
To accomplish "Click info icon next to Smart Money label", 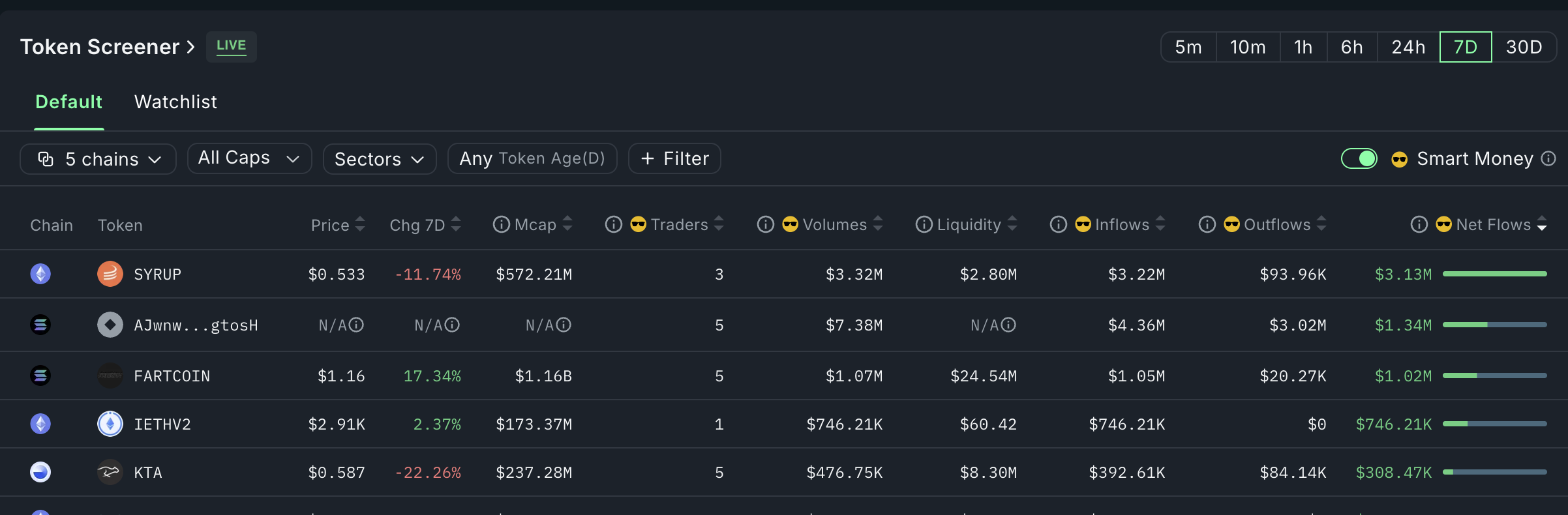I will [1548, 158].
